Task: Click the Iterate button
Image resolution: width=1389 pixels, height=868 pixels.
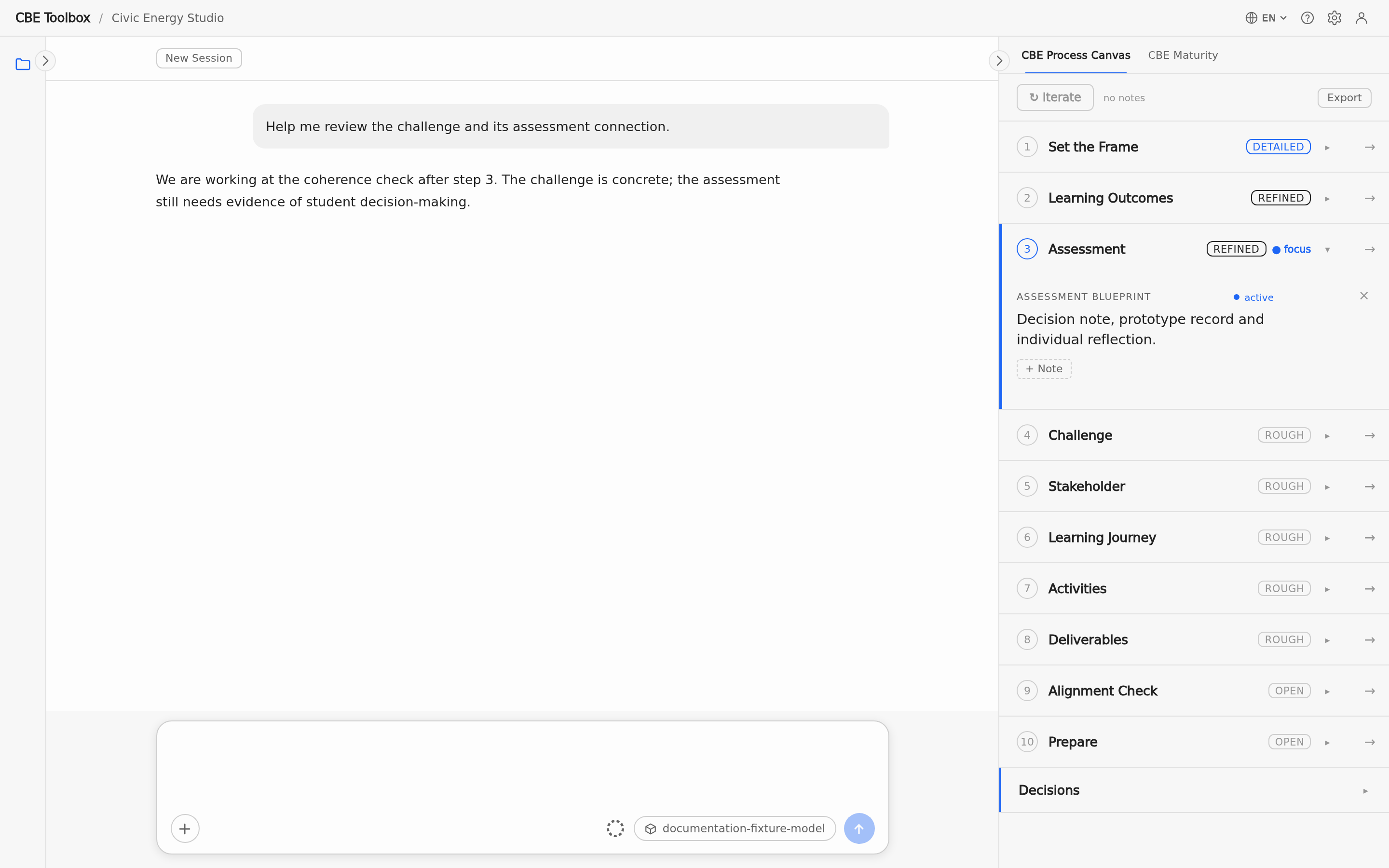Action: (1055, 97)
